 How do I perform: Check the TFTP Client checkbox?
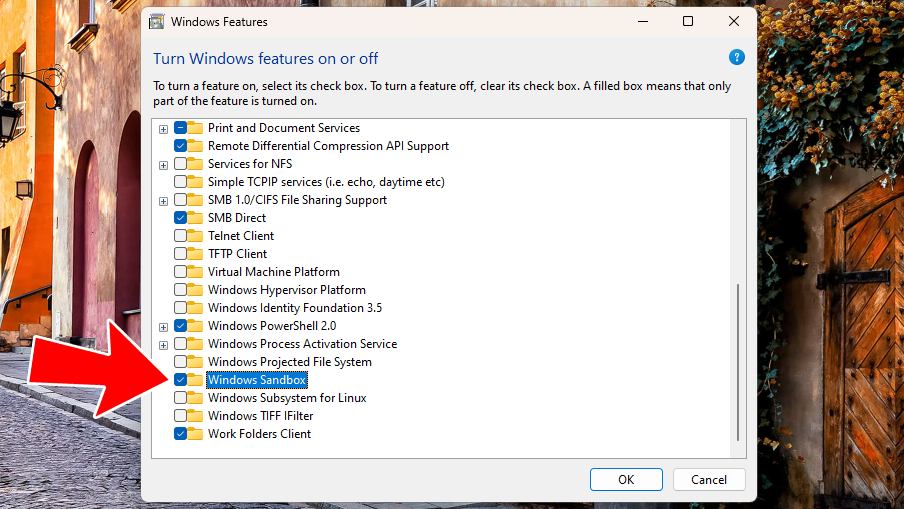[x=180, y=254]
